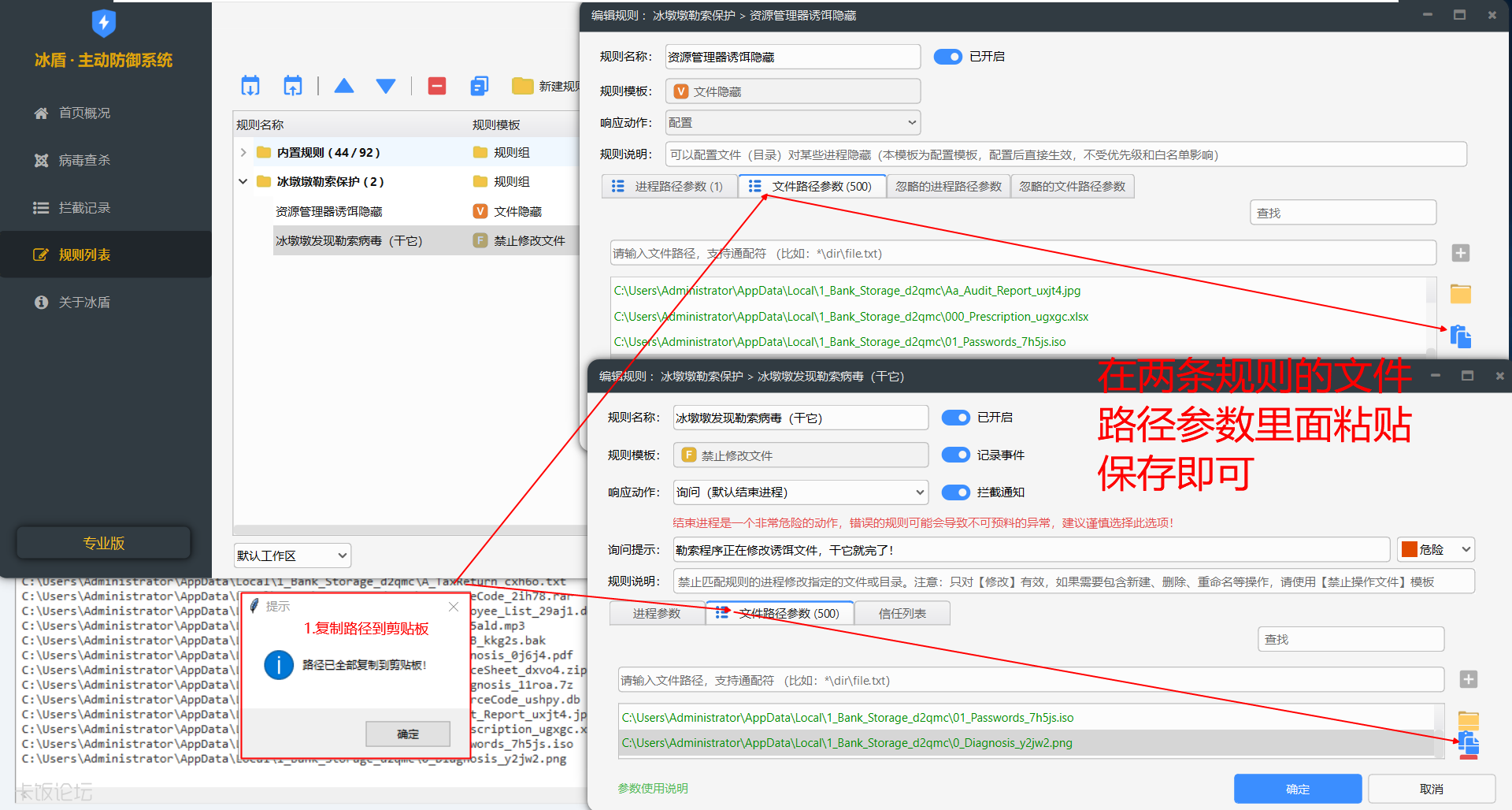Open 病毒查杀 in the sidebar
This screenshot has height=810, width=1512.
pos(84,161)
